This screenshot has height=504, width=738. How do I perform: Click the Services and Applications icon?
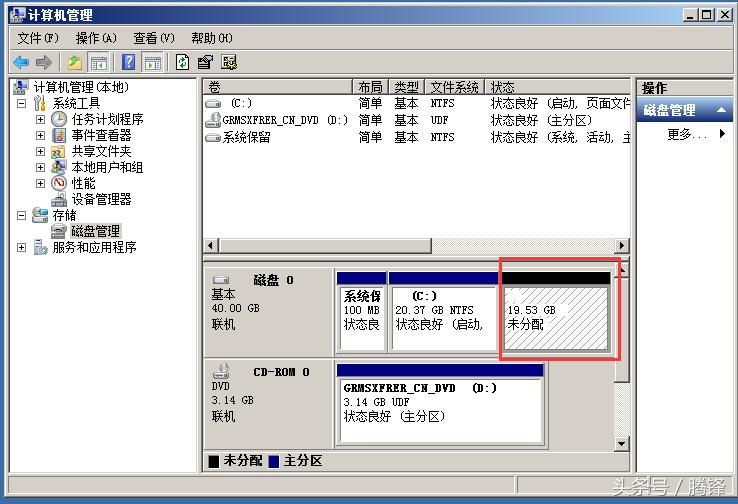tap(40, 247)
